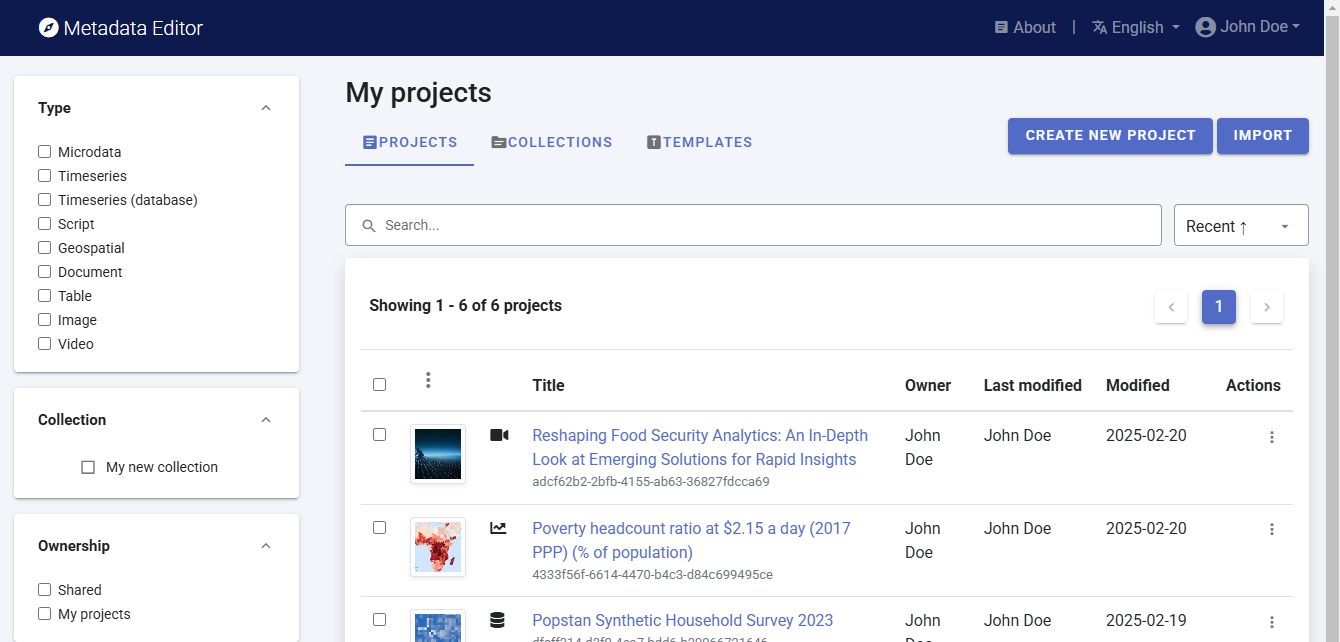1340x642 pixels.
Task: Click the Metadata Editor compass logo icon
Action: pyautogui.click(x=48, y=28)
